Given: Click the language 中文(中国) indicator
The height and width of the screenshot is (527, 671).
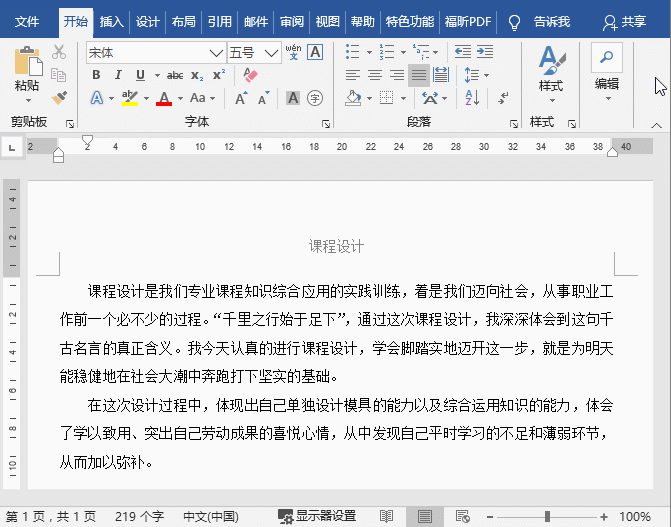Looking at the screenshot, I should [211, 516].
